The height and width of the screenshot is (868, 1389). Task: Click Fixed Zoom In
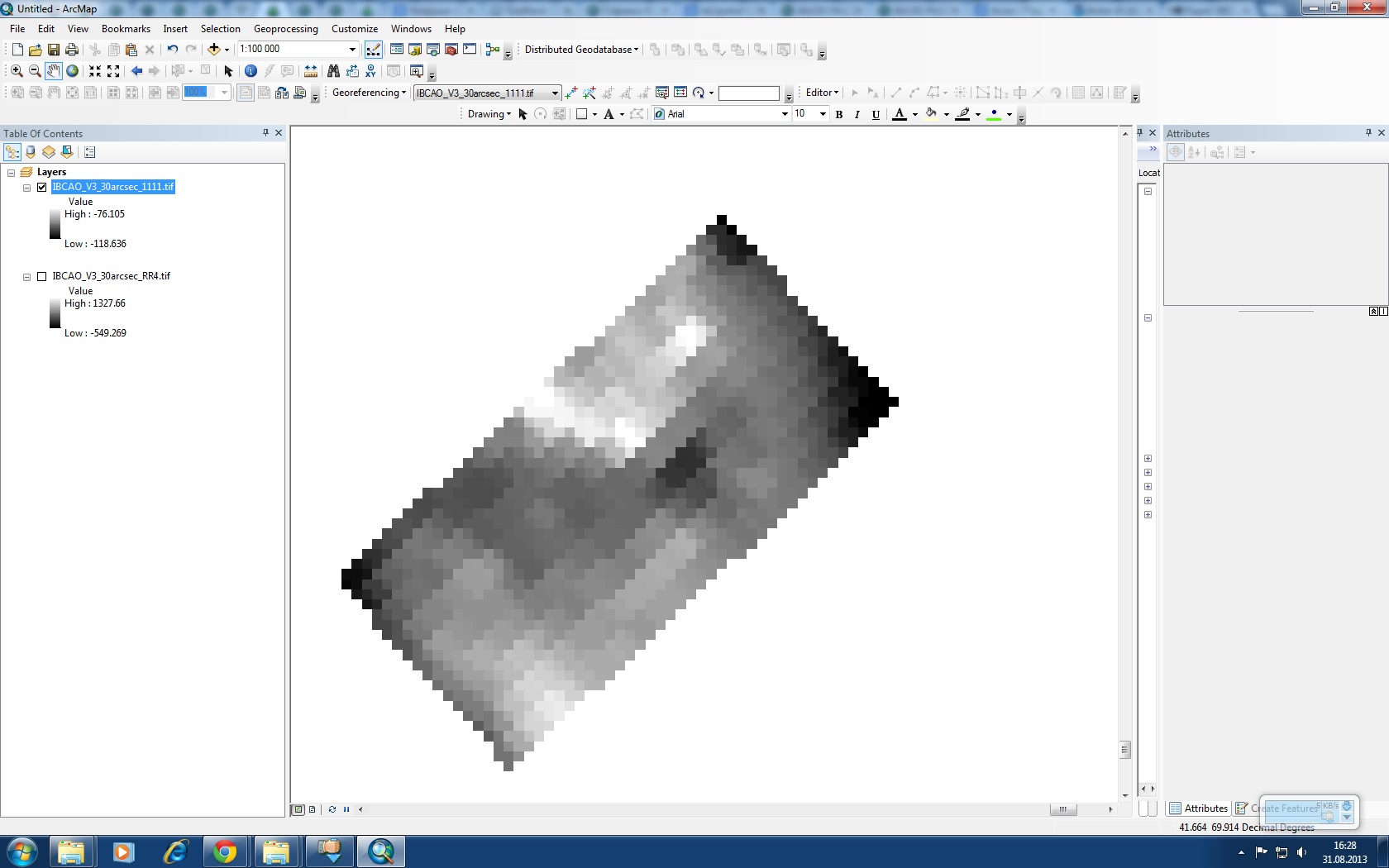(x=95, y=71)
